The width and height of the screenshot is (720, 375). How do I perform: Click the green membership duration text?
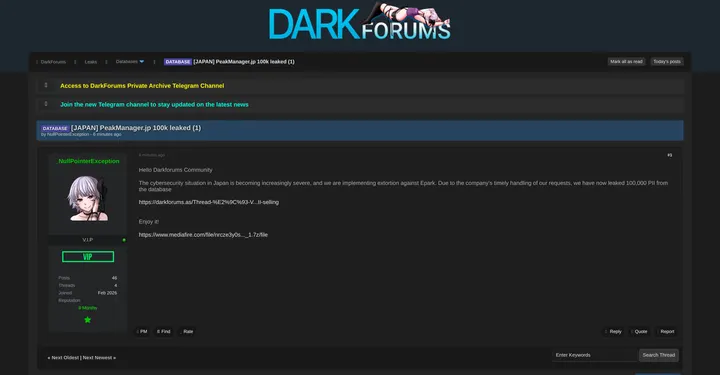pyautogui.click(x=88, y=308)
